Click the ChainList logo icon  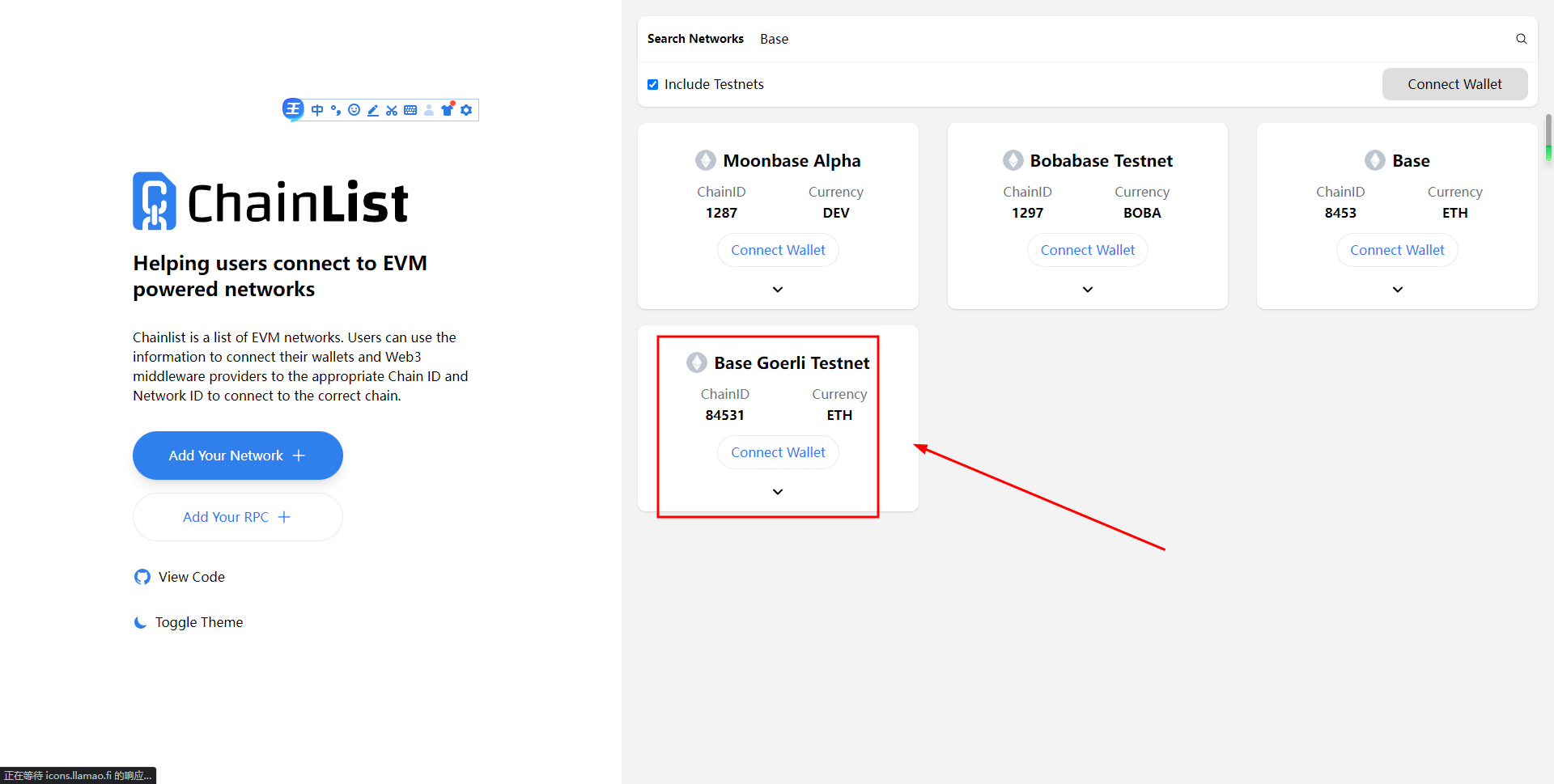(x=155, y=201)
